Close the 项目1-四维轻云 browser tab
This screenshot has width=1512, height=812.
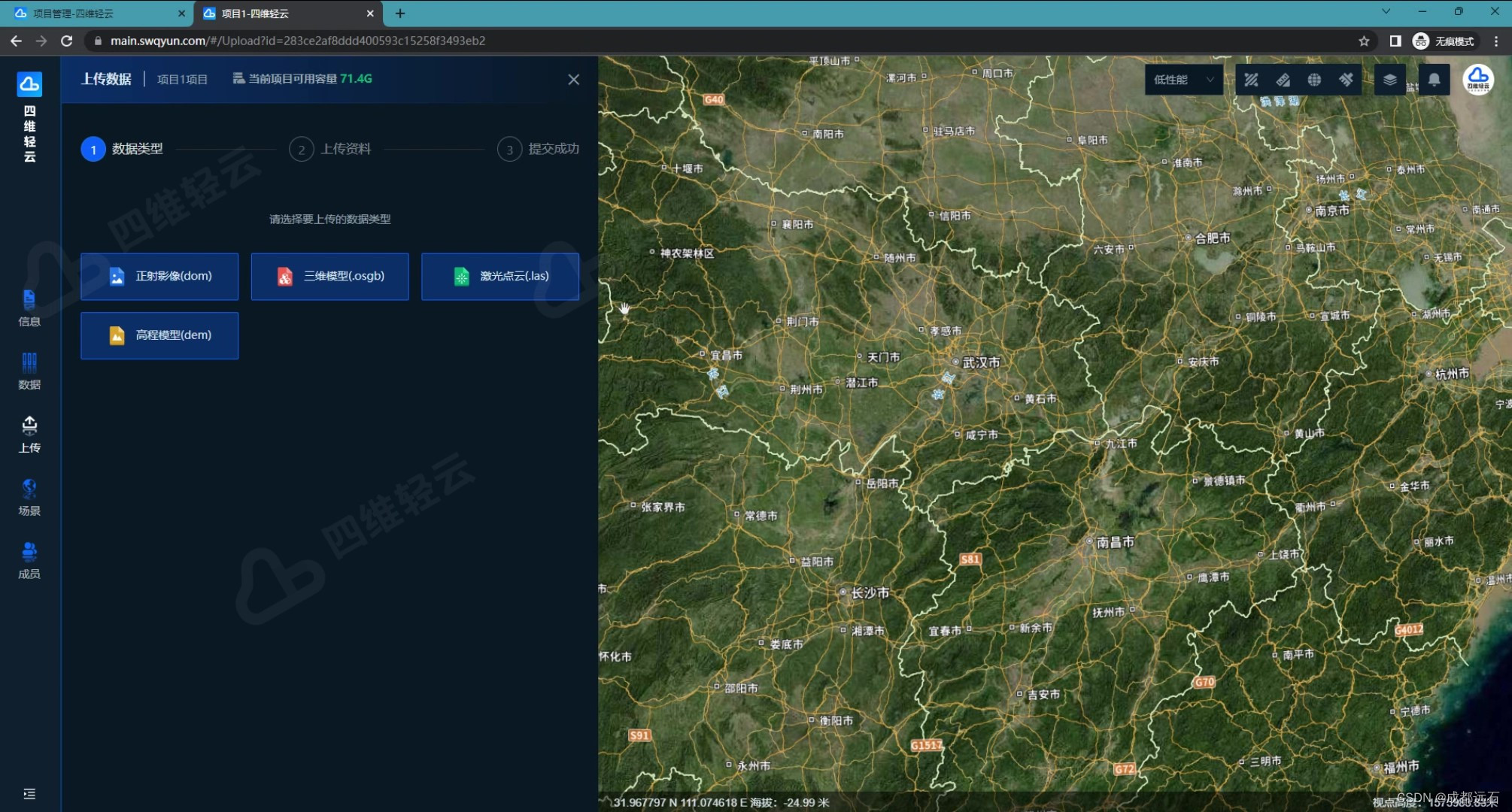coord(370,14)
